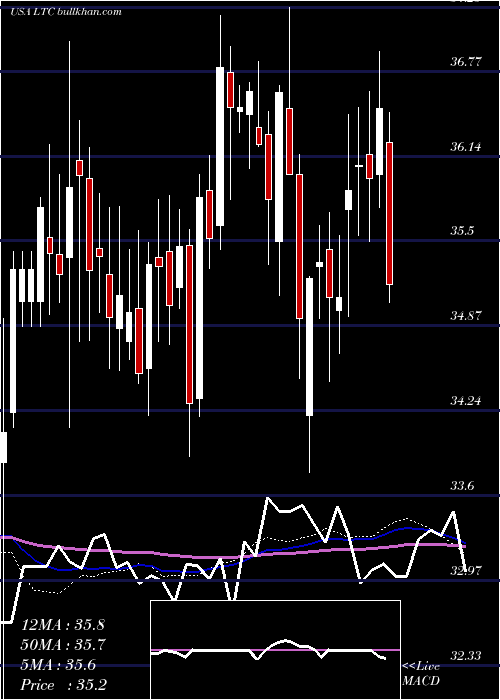This screenshot has width=500, height=700.
Task: Click the last red candlestick on the right
Action: coord(389,213)
